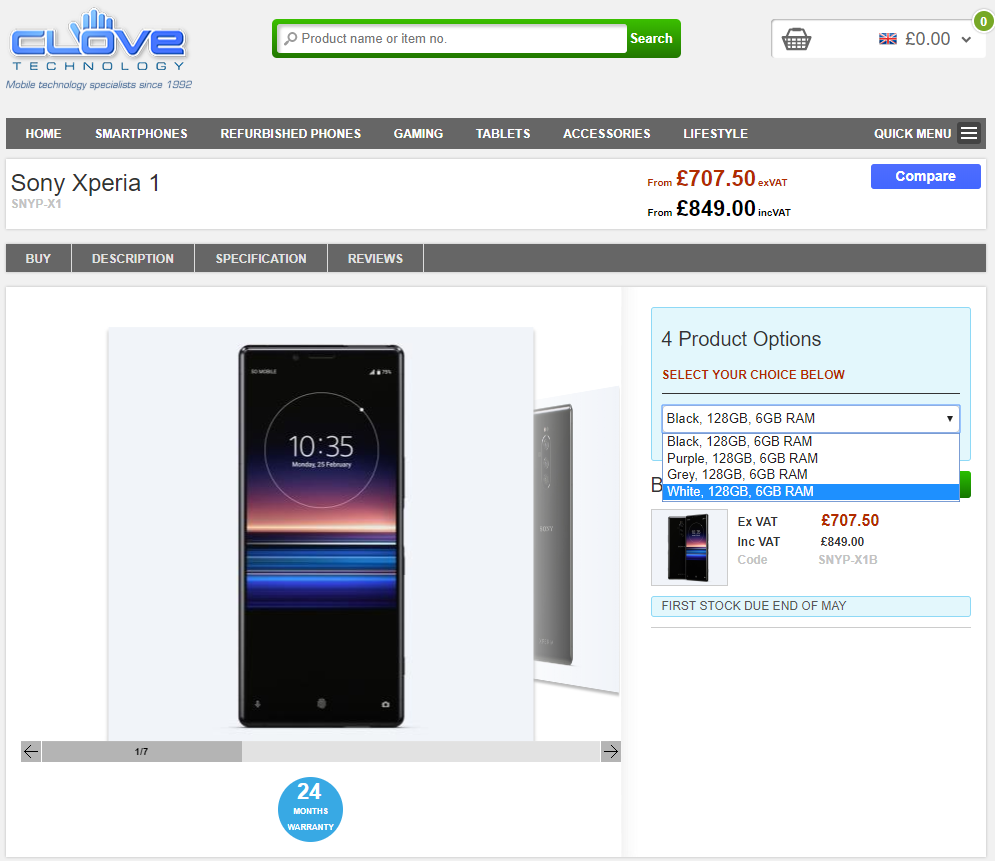This screenshot has height=861, width=995.
Task: Open the LIFESTYLE menu
Action: (x=715, y=133)
